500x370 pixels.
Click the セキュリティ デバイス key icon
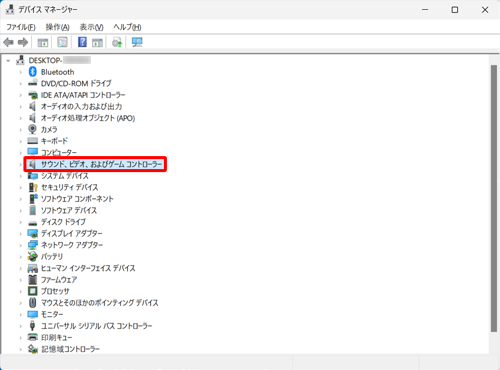tap(33, 187)
